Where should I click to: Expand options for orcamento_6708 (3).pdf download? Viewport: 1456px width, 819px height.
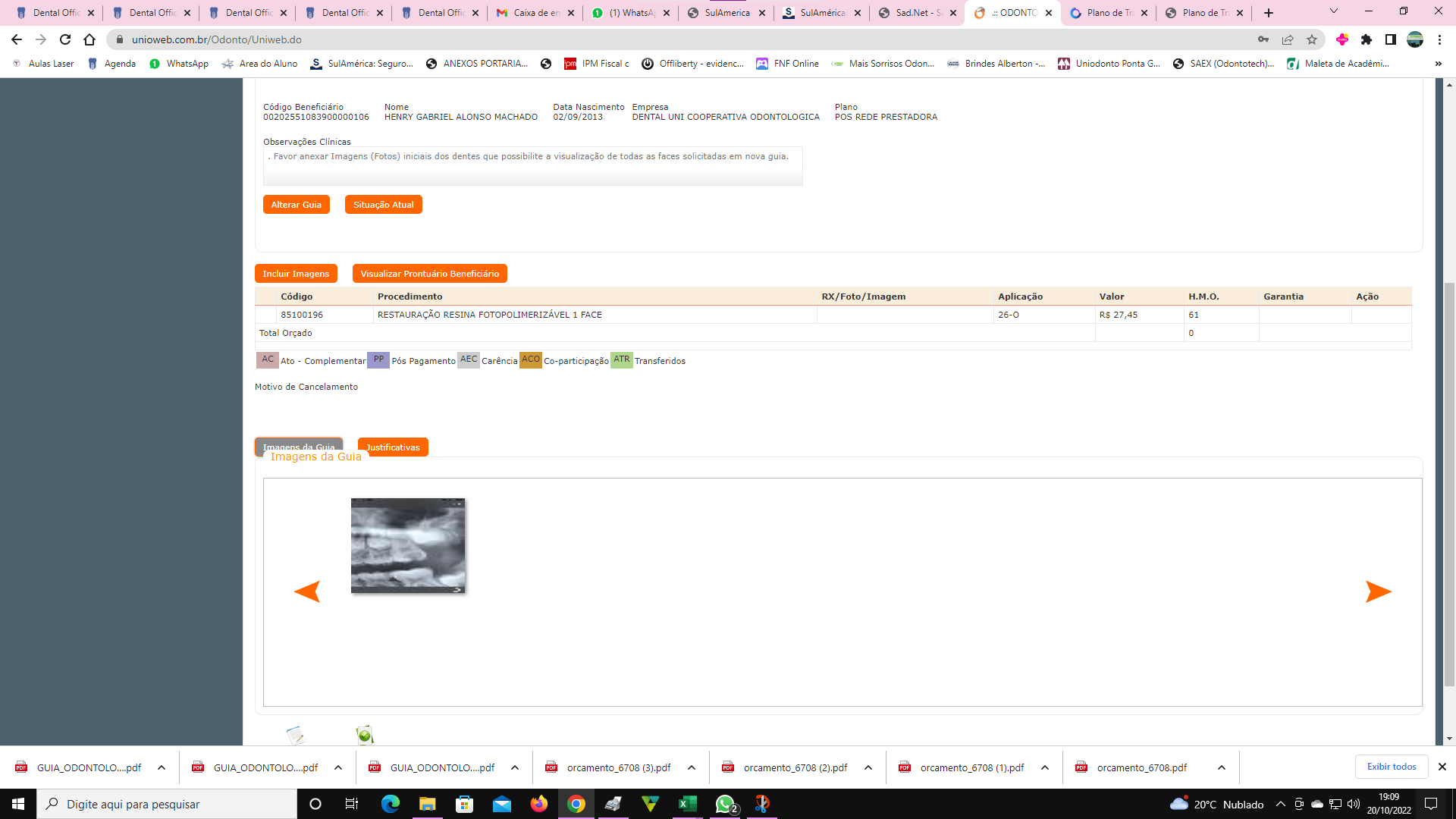point(692,767)
